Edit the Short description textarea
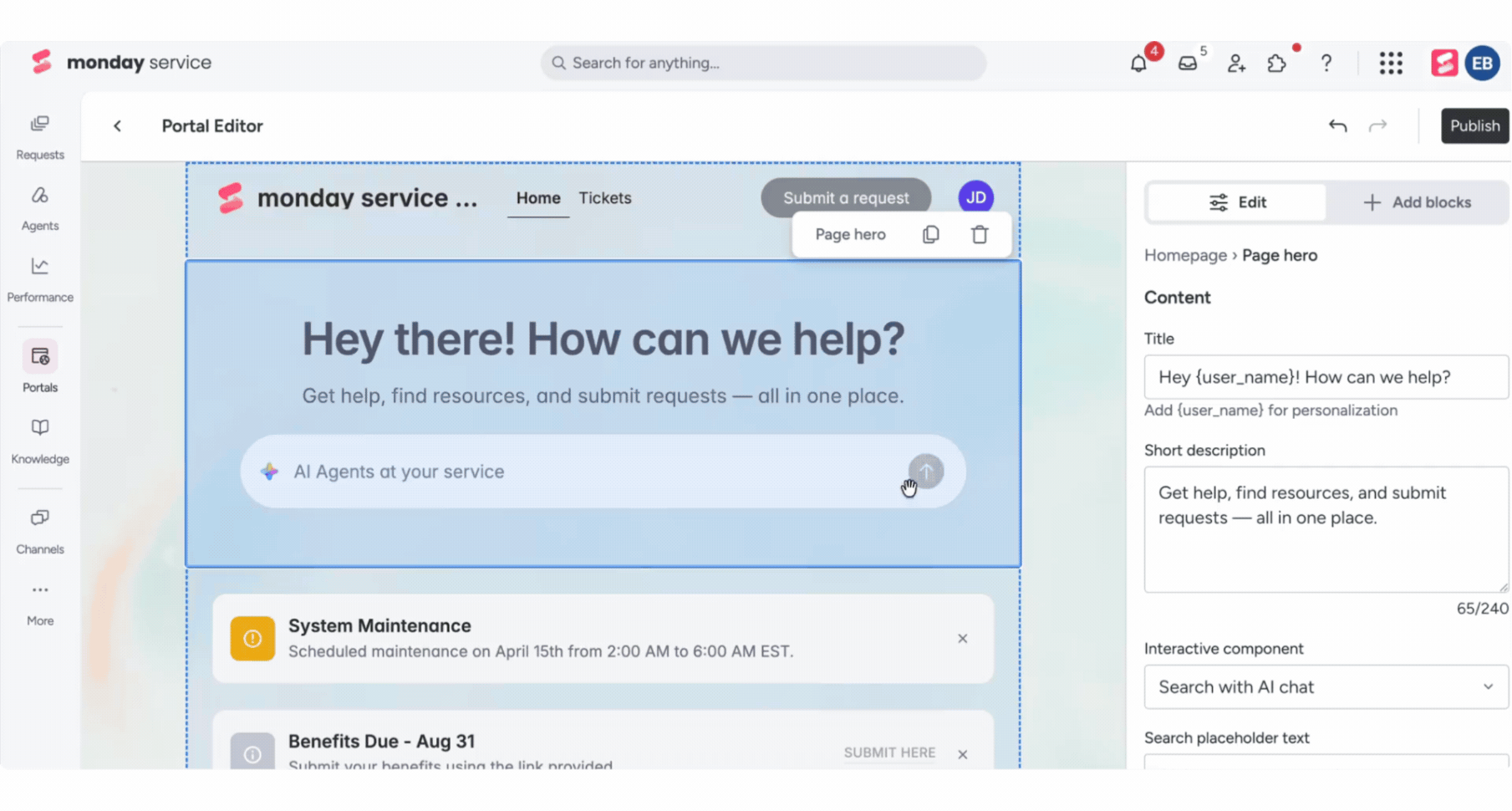The image size is (1512, 811). point(1326,529)
